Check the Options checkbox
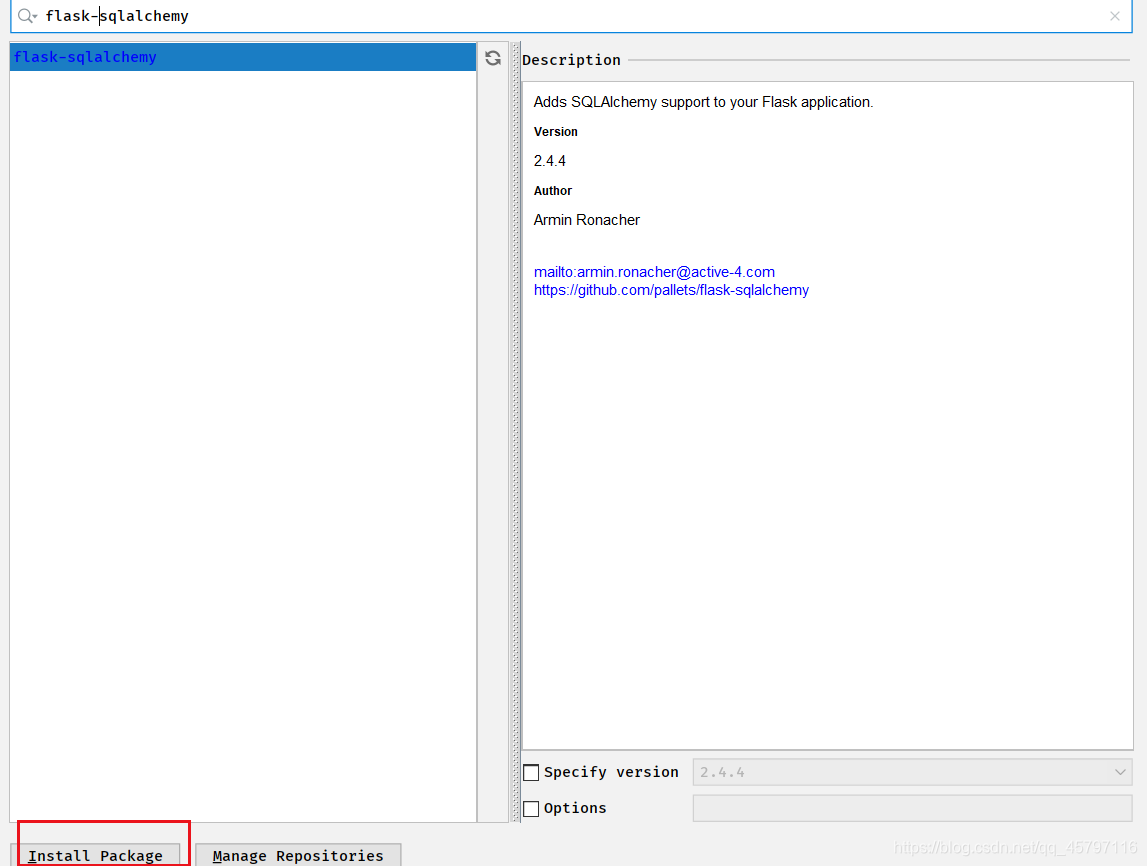The image size is (1147, 866). point(531,808)
